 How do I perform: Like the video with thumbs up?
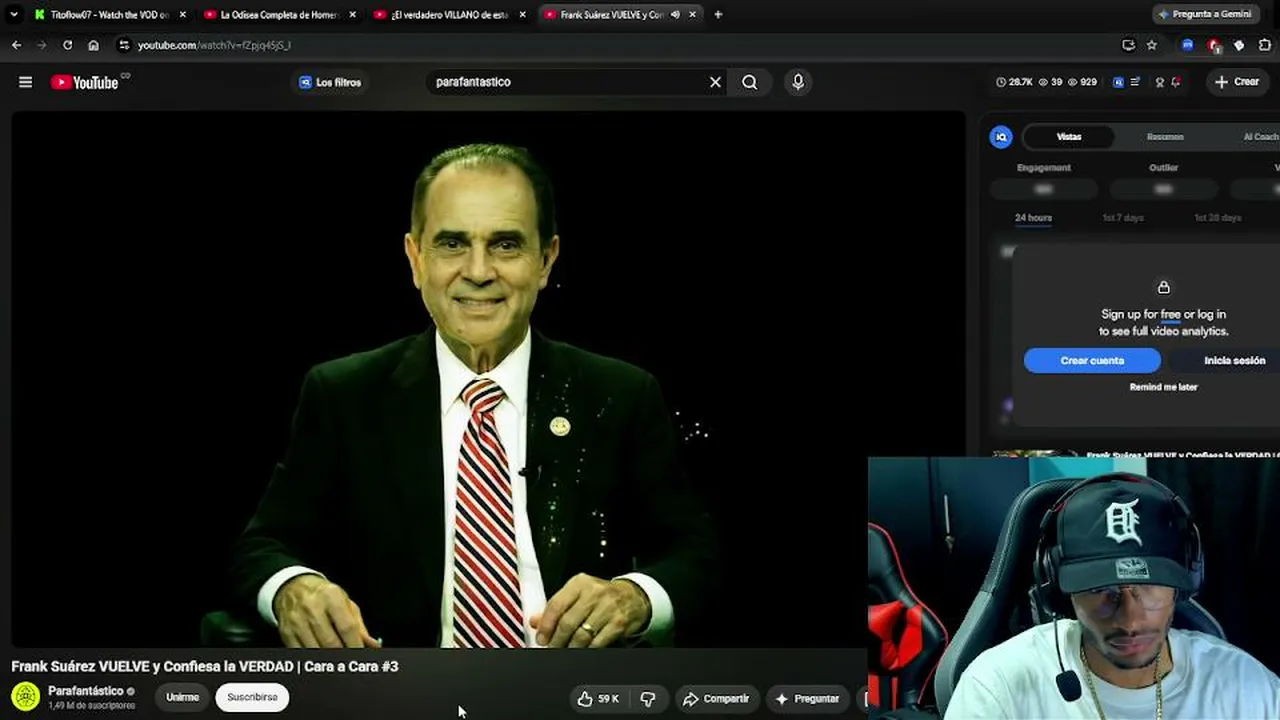click(598, 699)
